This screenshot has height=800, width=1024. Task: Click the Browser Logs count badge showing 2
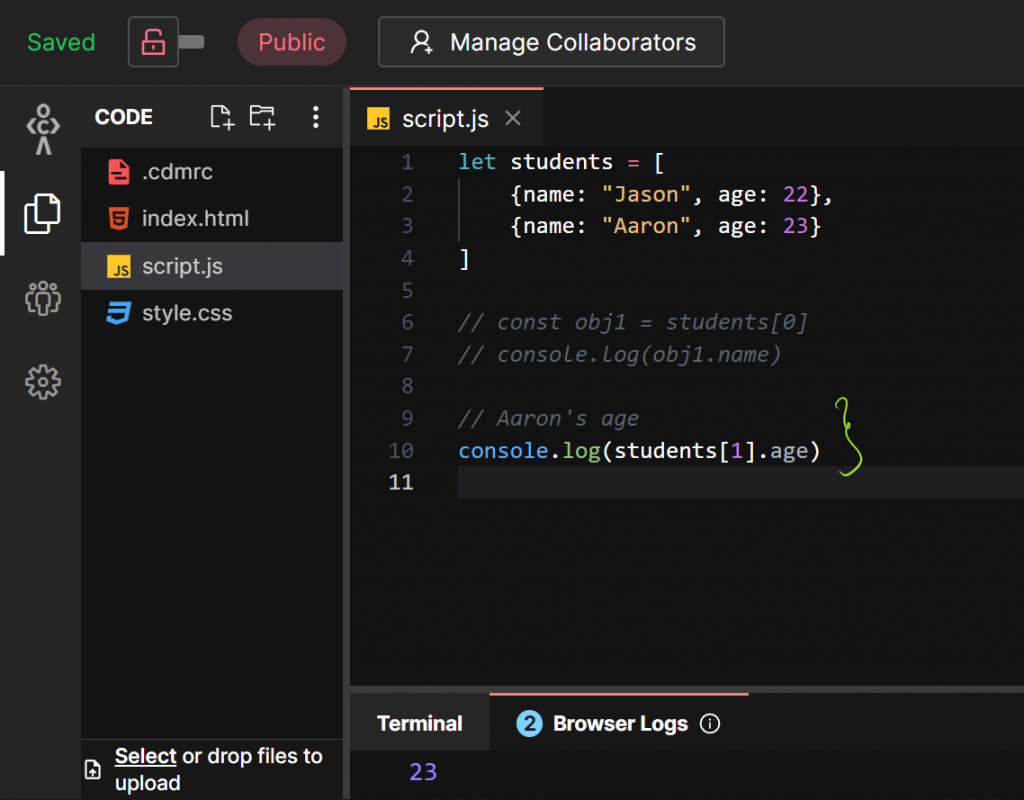point(530,724)
